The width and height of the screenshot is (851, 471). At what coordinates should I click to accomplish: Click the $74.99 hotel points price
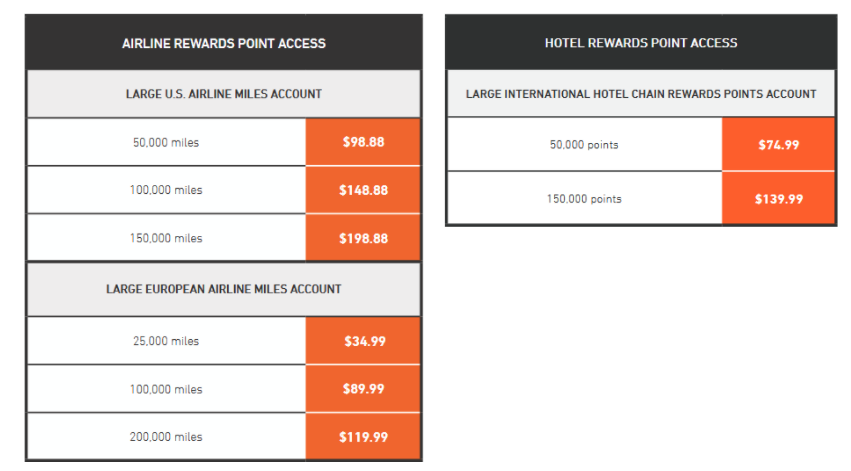[x=779, y=144]
